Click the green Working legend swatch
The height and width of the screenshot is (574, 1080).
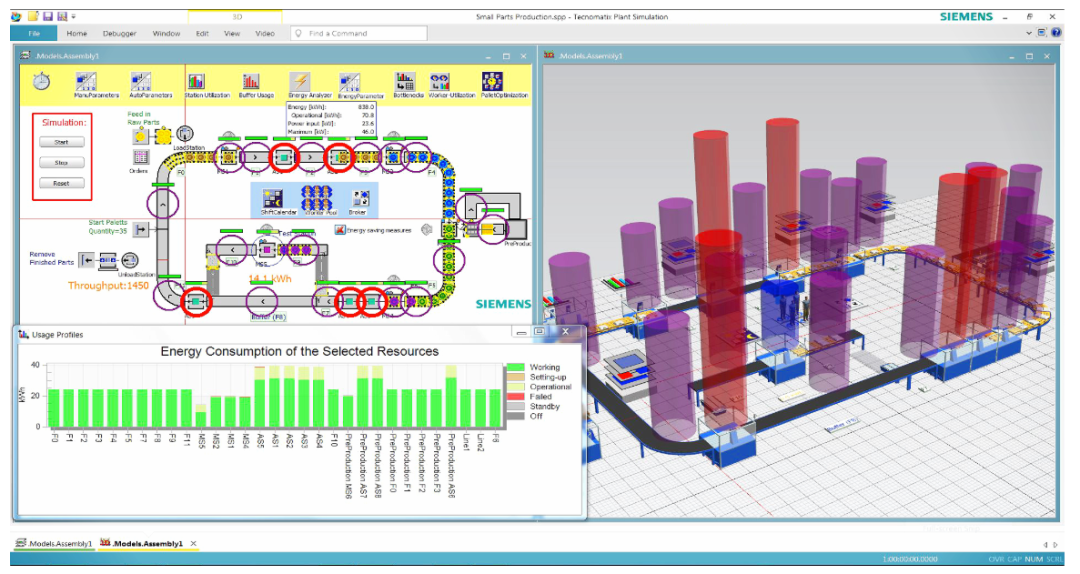[x=515, y=367]
